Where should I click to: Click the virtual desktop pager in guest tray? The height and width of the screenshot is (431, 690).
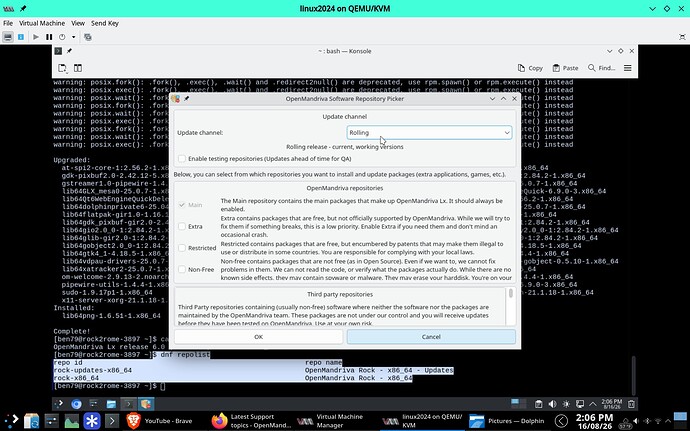click(518, 404)
